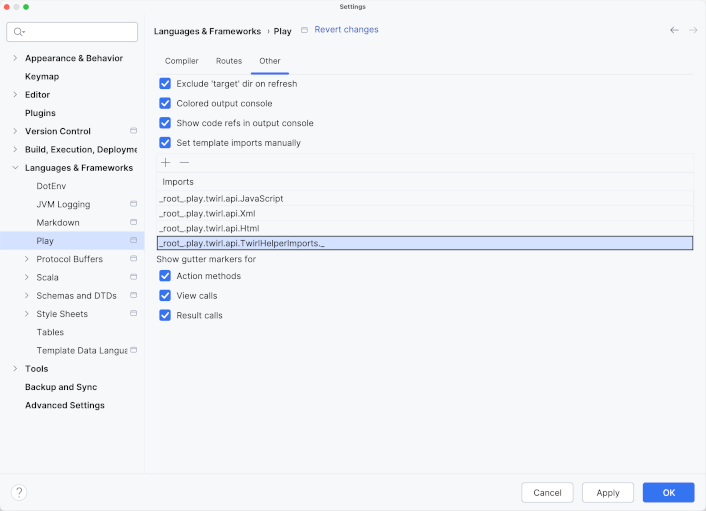The image size is (706, 511).
Task: Click the add import plus icon
Action: coord(166,162)
